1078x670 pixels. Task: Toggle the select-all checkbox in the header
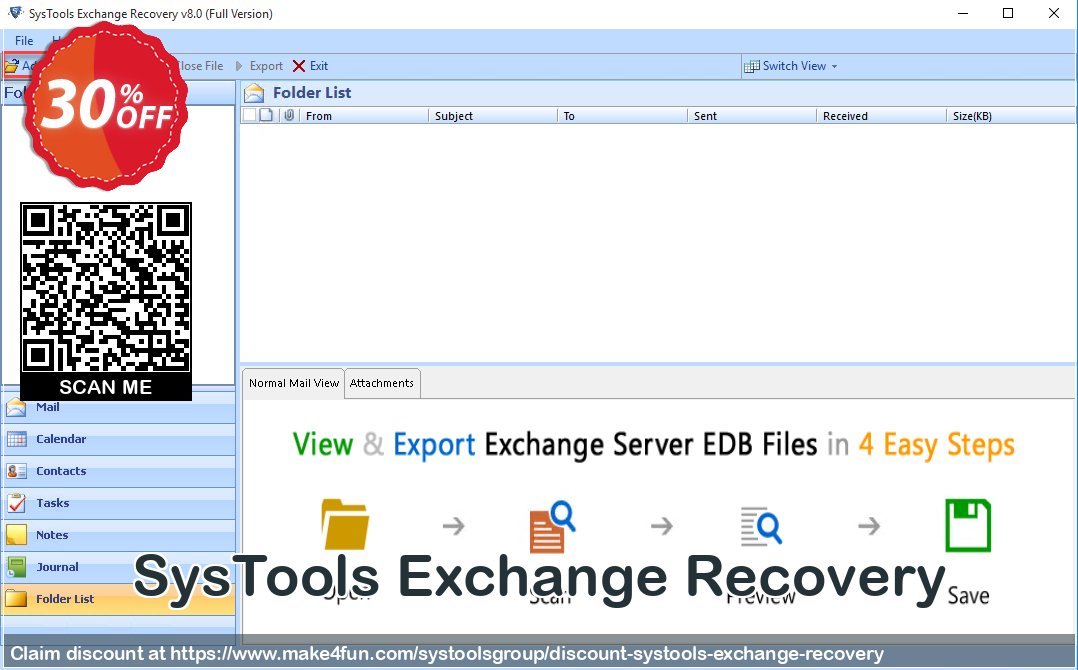point(250,115)
